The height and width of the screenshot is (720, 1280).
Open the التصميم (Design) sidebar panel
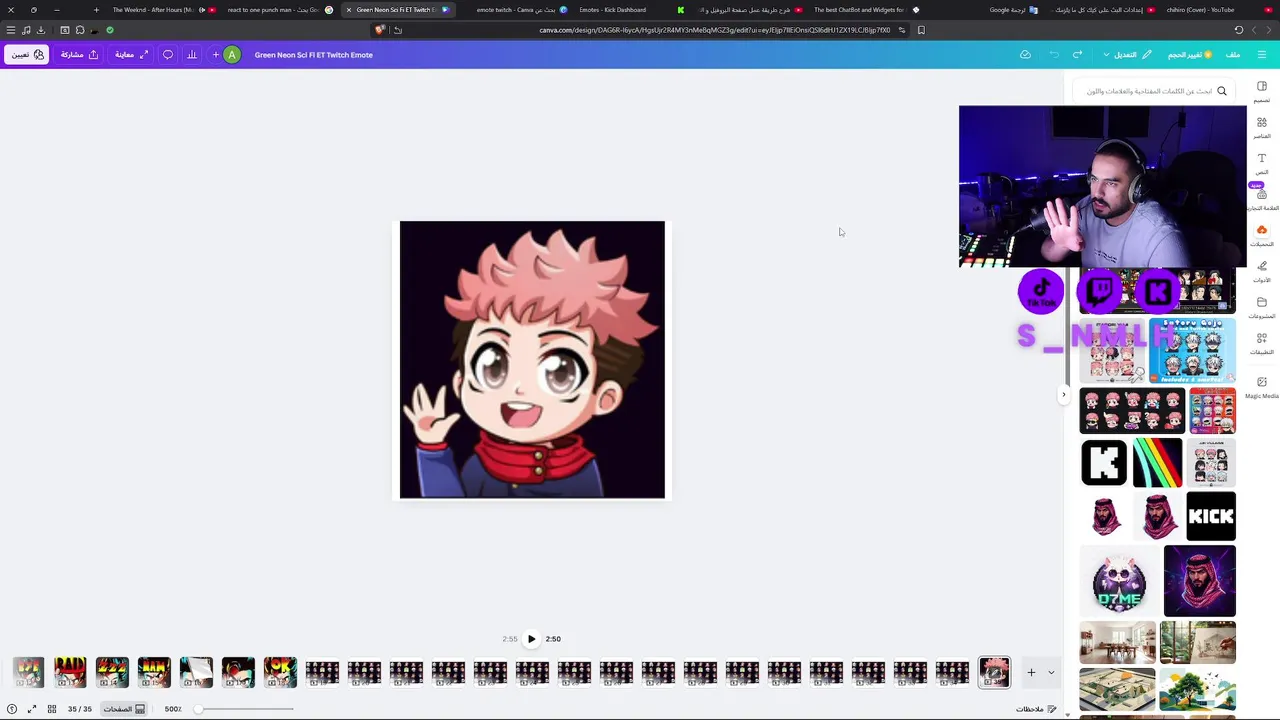click(1262, 91)
